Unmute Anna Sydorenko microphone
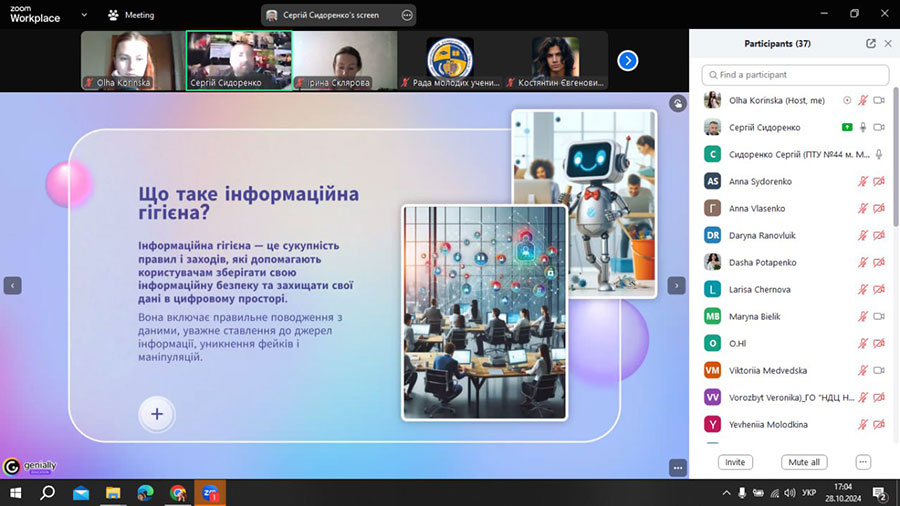Image resolution: width=900 pixels, height=506 pixels. (863, 181)
